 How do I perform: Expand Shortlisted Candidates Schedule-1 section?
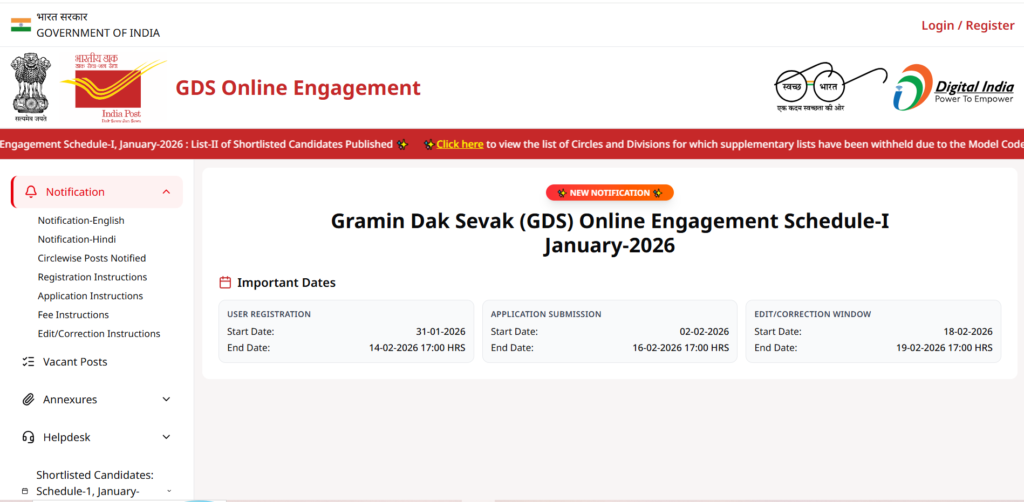[x=168, y=491]
